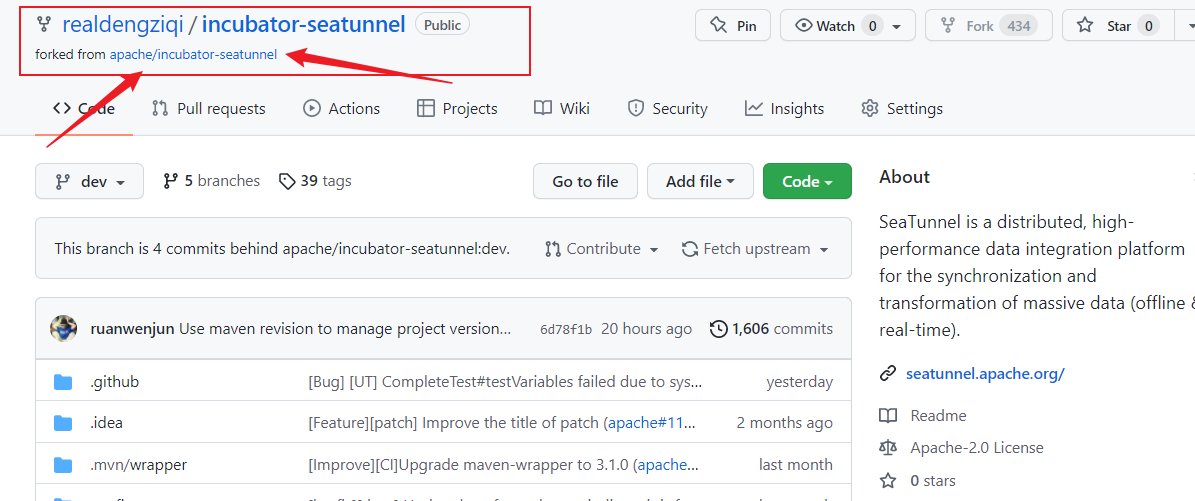This screenshot has width=1195, height=501.
Task: Click the Apache-2.0 License scale icon
Action: (887, 448)
